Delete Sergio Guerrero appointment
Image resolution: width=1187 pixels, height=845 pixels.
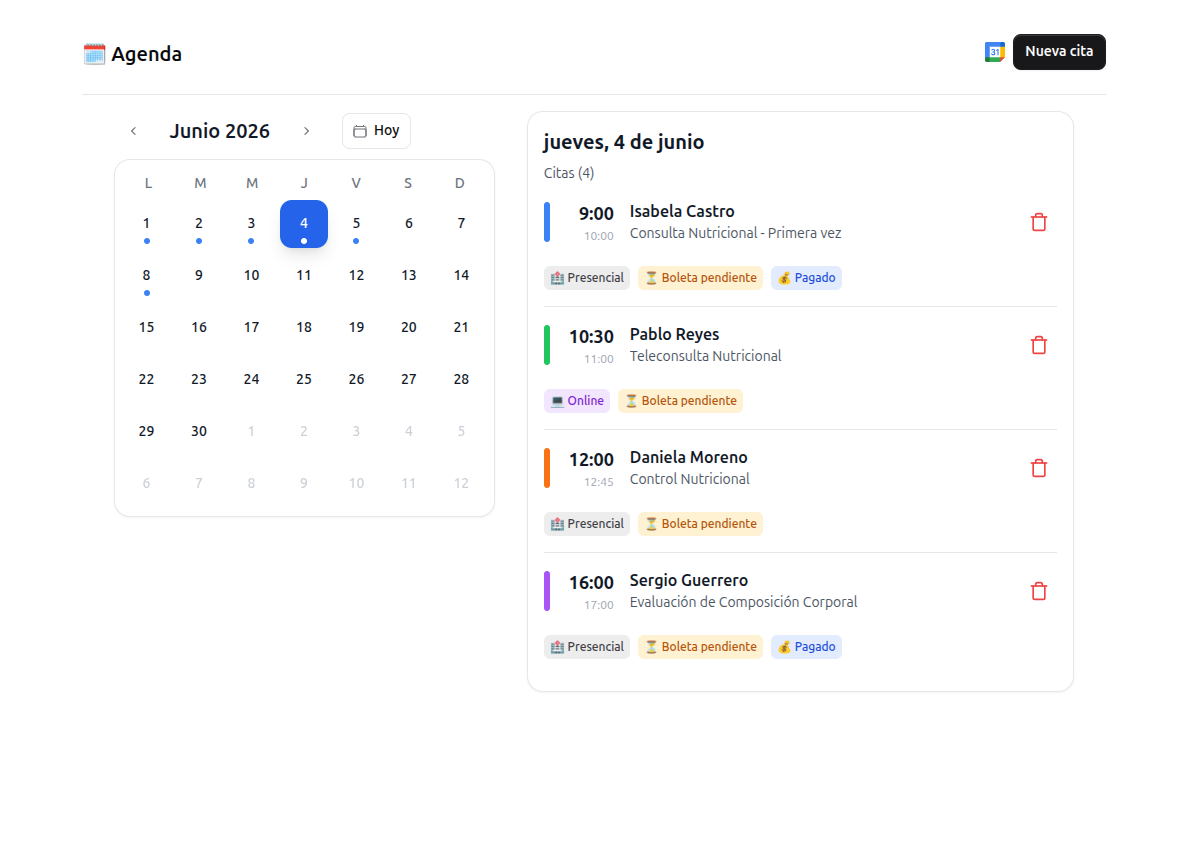[1039, 591]
